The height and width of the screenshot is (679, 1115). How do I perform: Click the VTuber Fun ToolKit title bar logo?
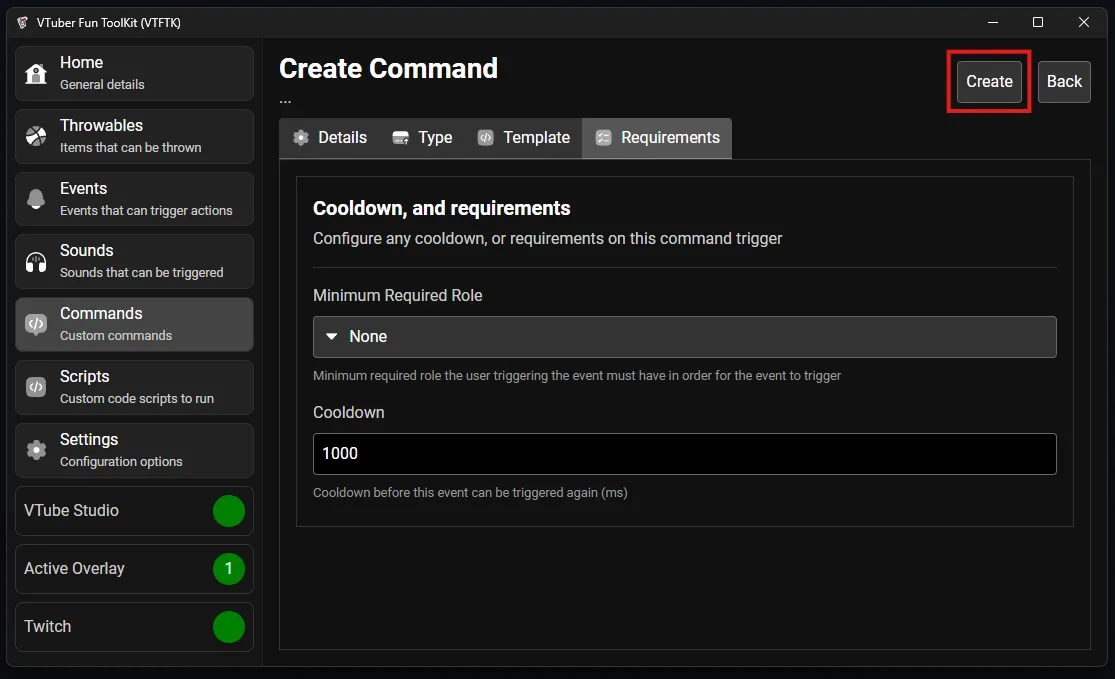pyautogui.click(x=22, y=22)
